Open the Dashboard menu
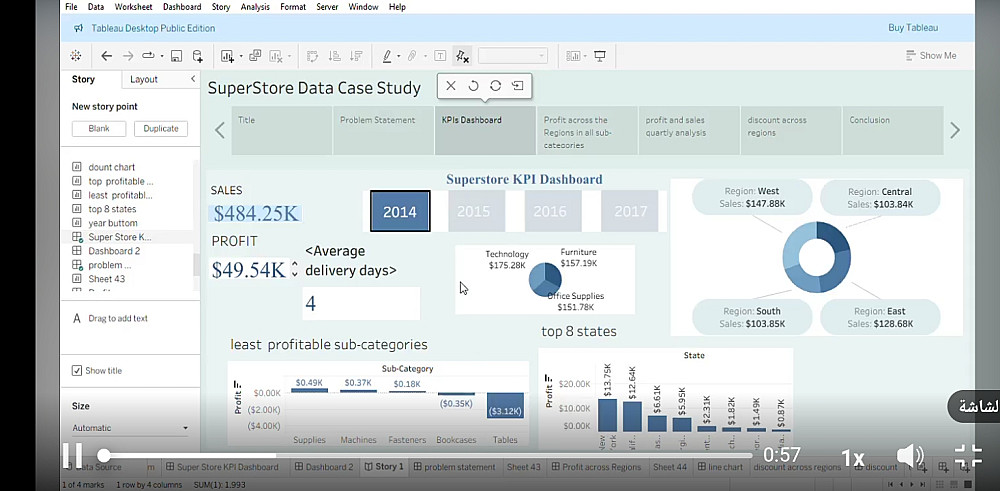The image size is (1000, 491). pos(182,7)
